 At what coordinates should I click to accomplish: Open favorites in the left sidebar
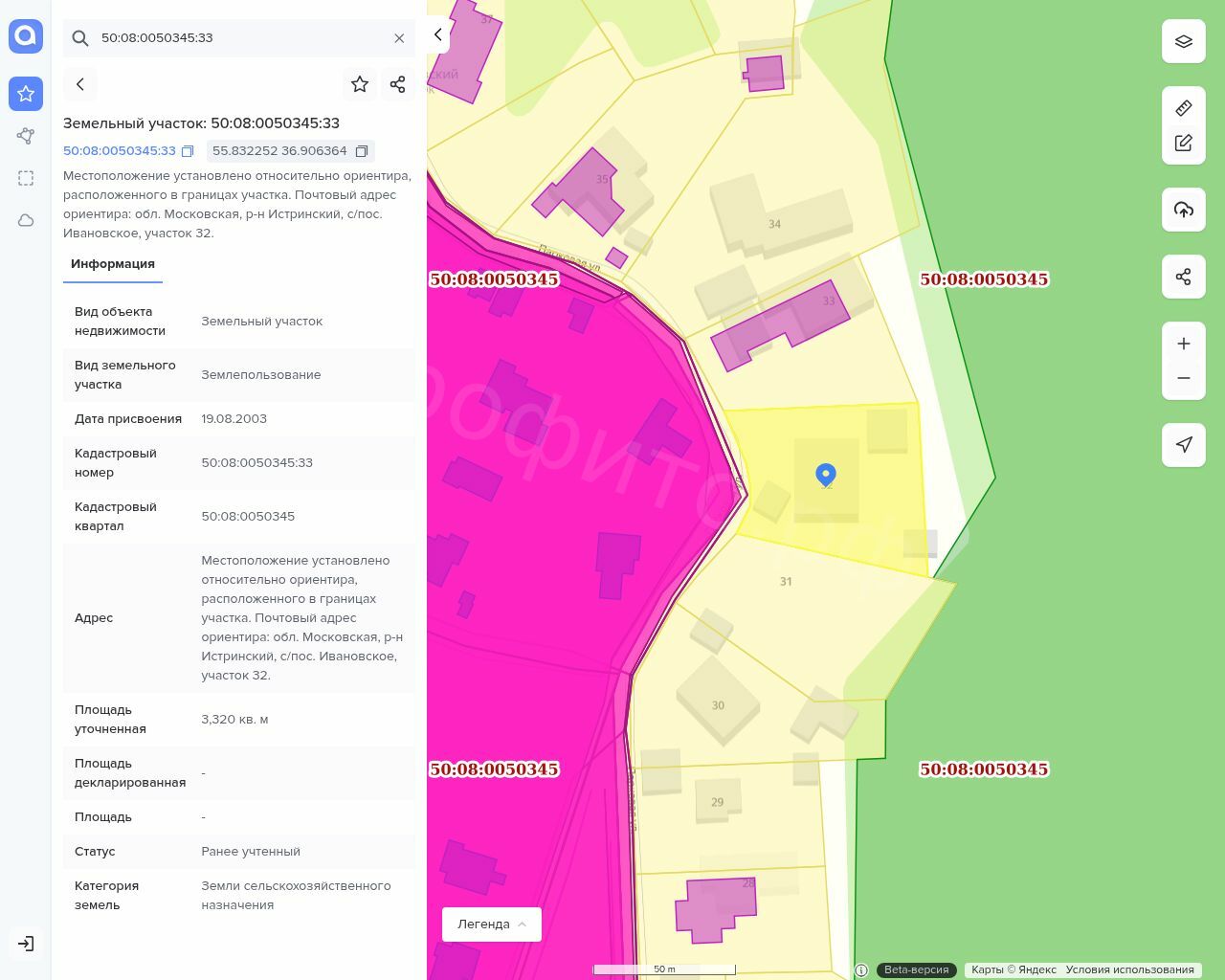tap(26, 94)
